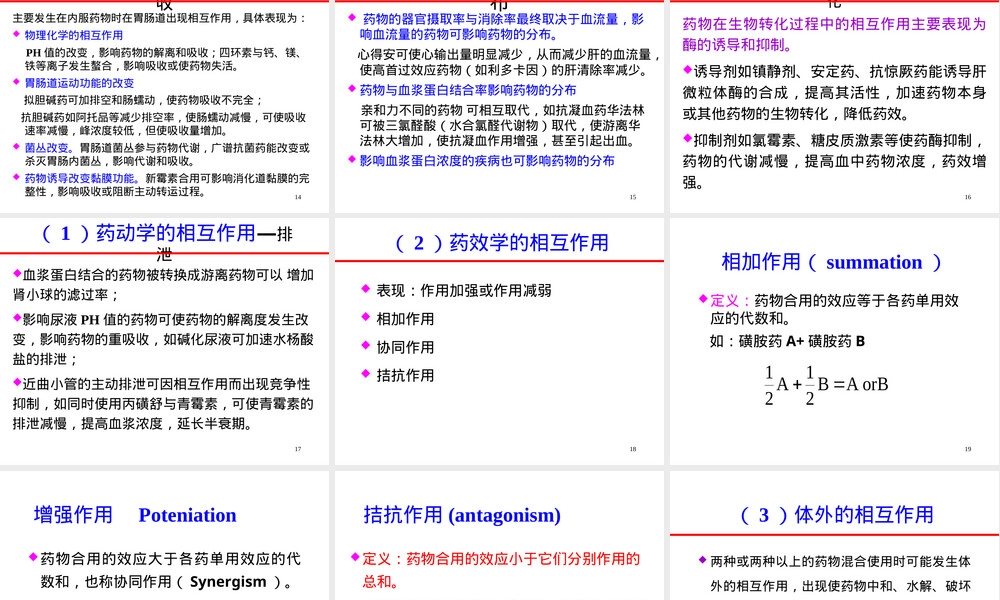Click the paragraph starting 心得安可使心输出量
The height and width of the screenshot is (600, 1000).
509,62
